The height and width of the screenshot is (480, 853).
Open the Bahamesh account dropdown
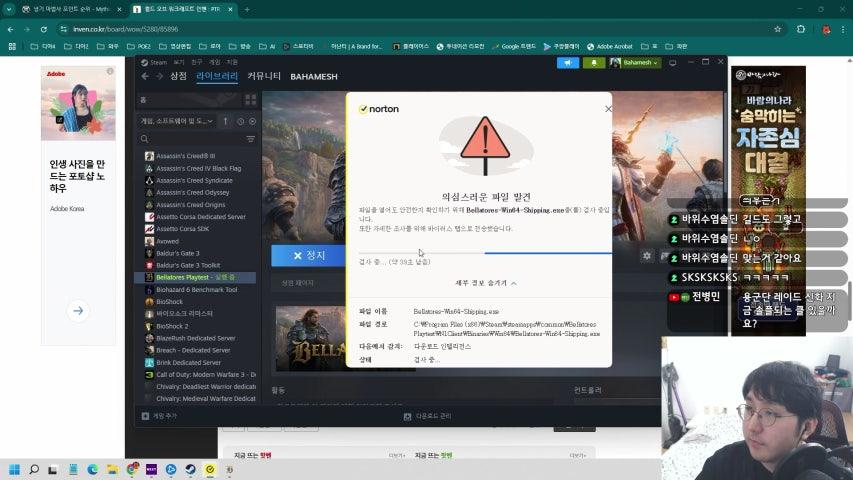click(635, 63)
